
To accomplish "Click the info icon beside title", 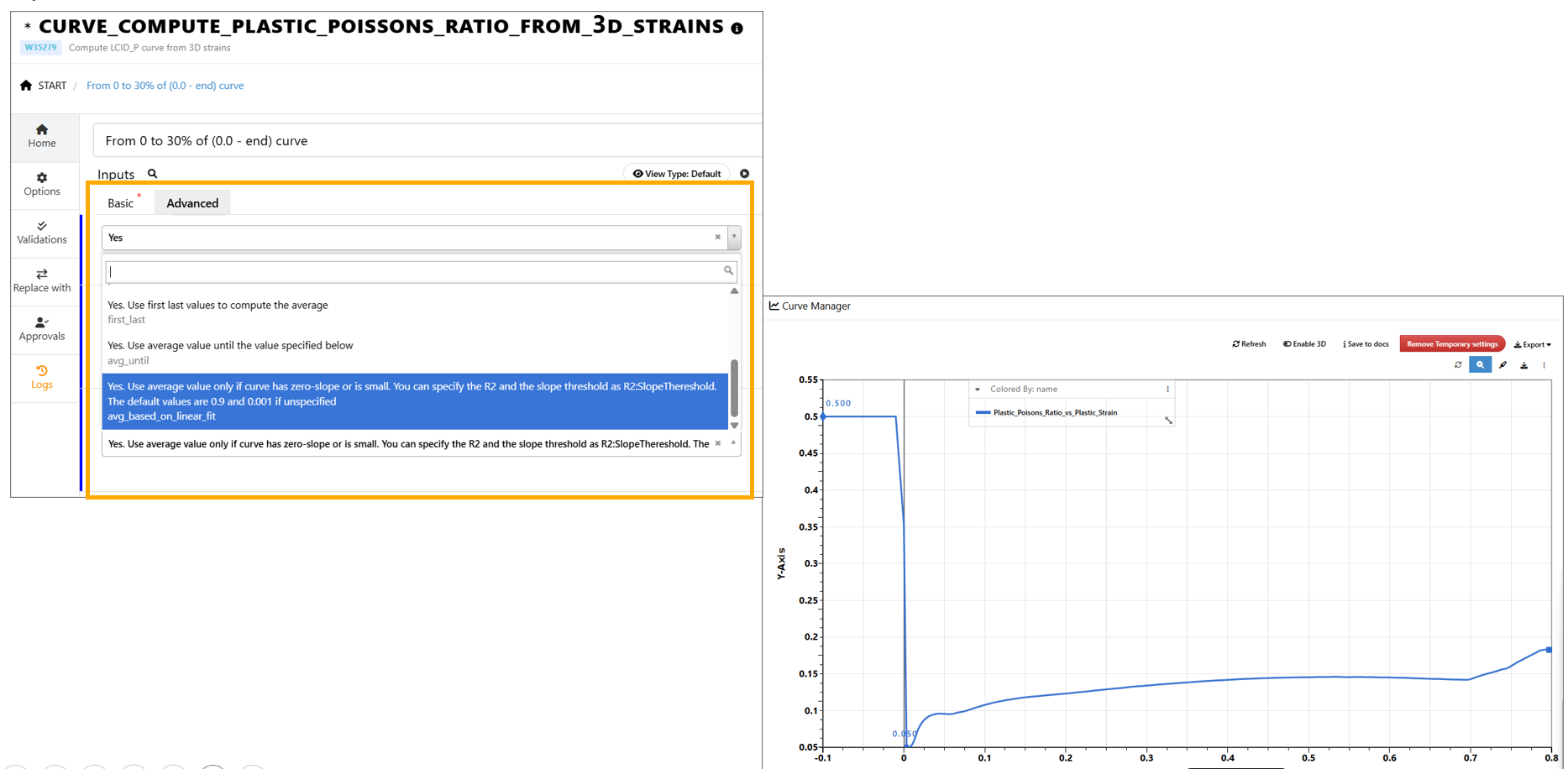I will coord(737,29).
